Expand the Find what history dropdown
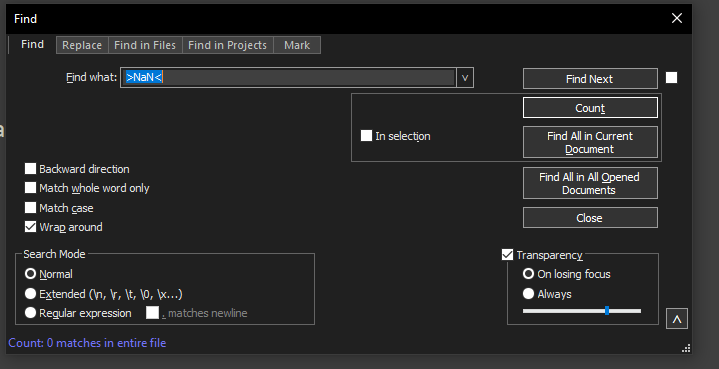Viewport: 719px width, 369px height. [465, 78]
